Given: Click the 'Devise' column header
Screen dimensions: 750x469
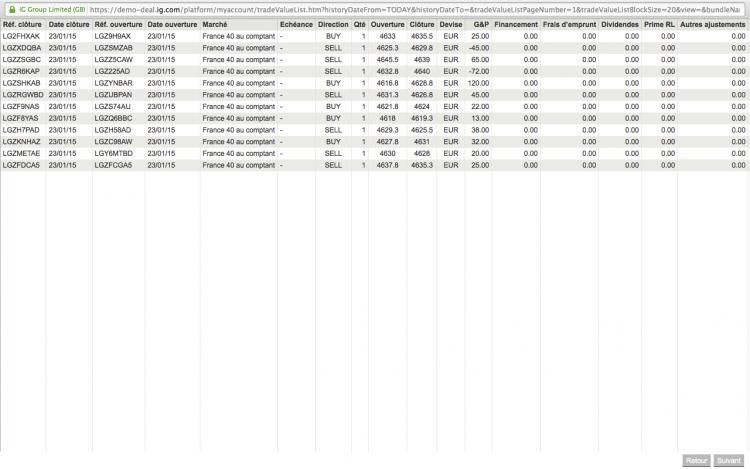Looking at the screenshot, I should (451, 24).
